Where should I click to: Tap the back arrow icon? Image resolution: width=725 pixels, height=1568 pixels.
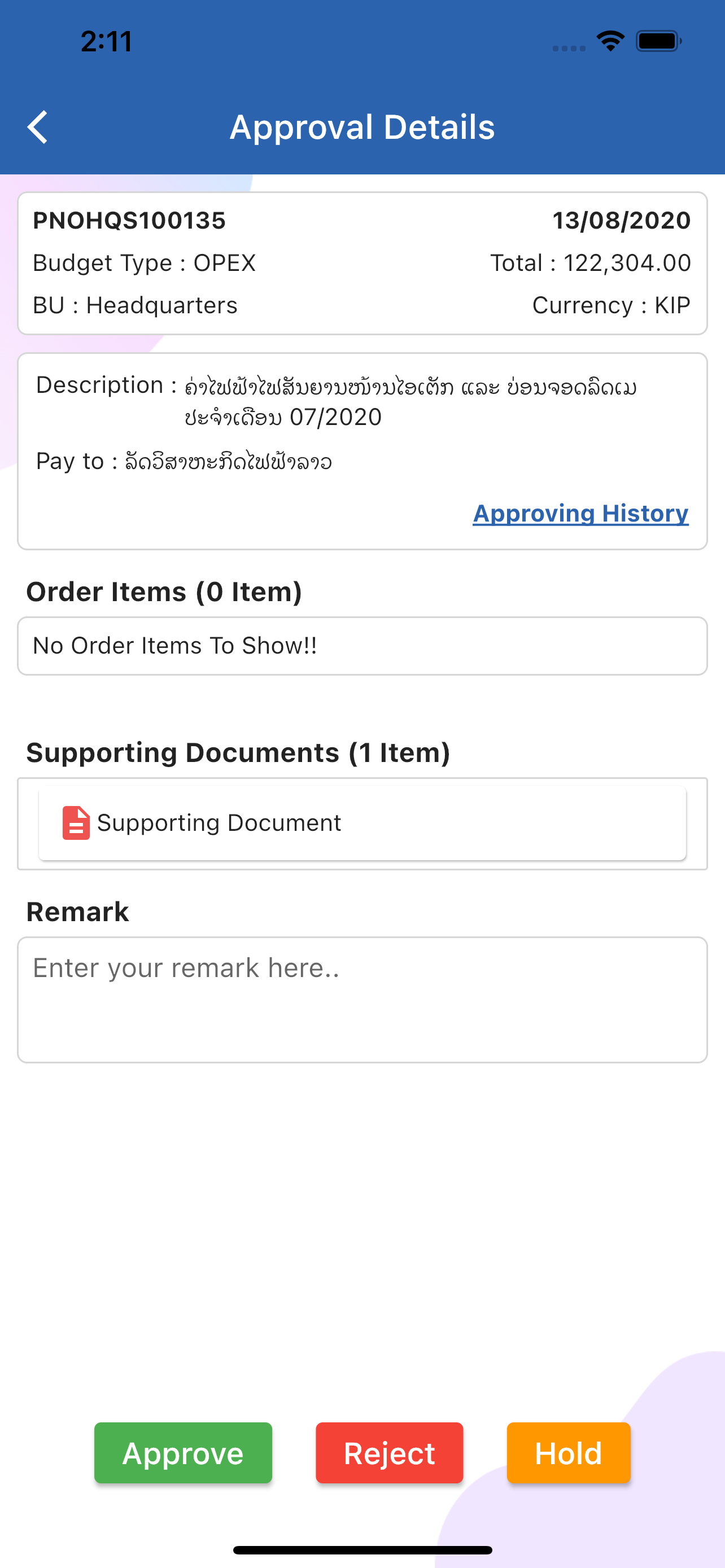click(38, 127)
